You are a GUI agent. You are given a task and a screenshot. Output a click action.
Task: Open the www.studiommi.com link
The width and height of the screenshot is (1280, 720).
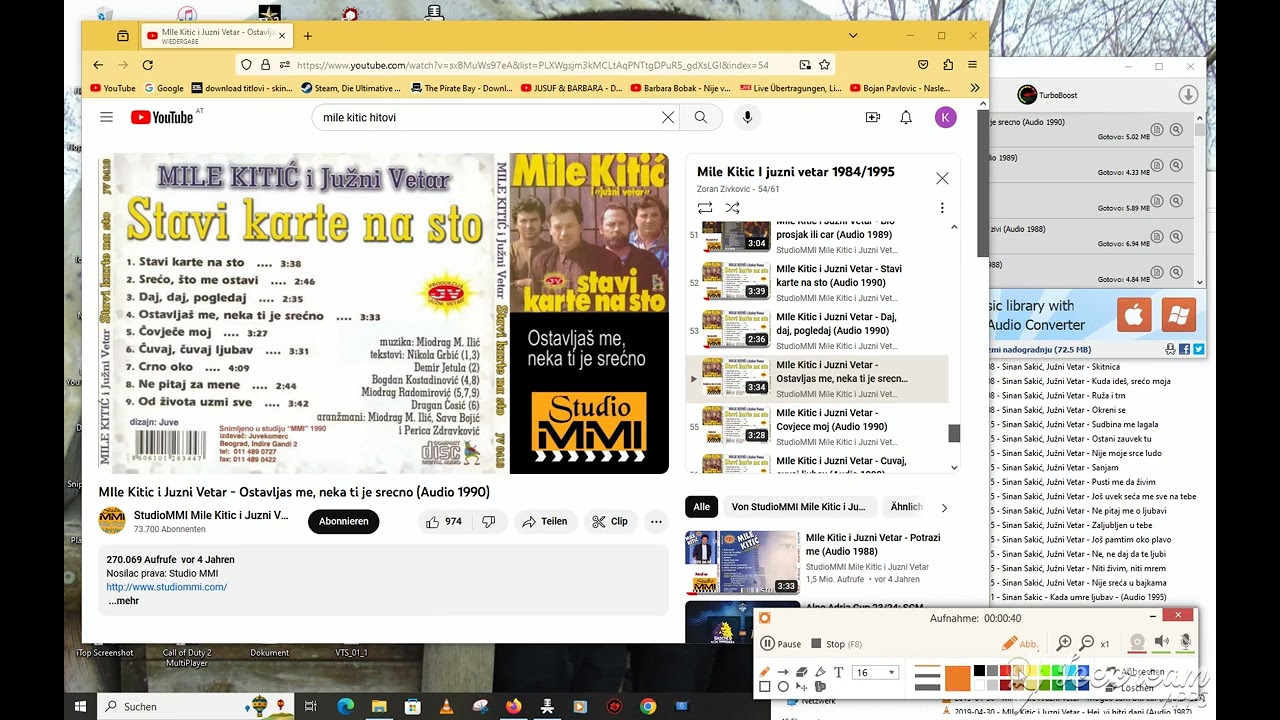[167, 587]
